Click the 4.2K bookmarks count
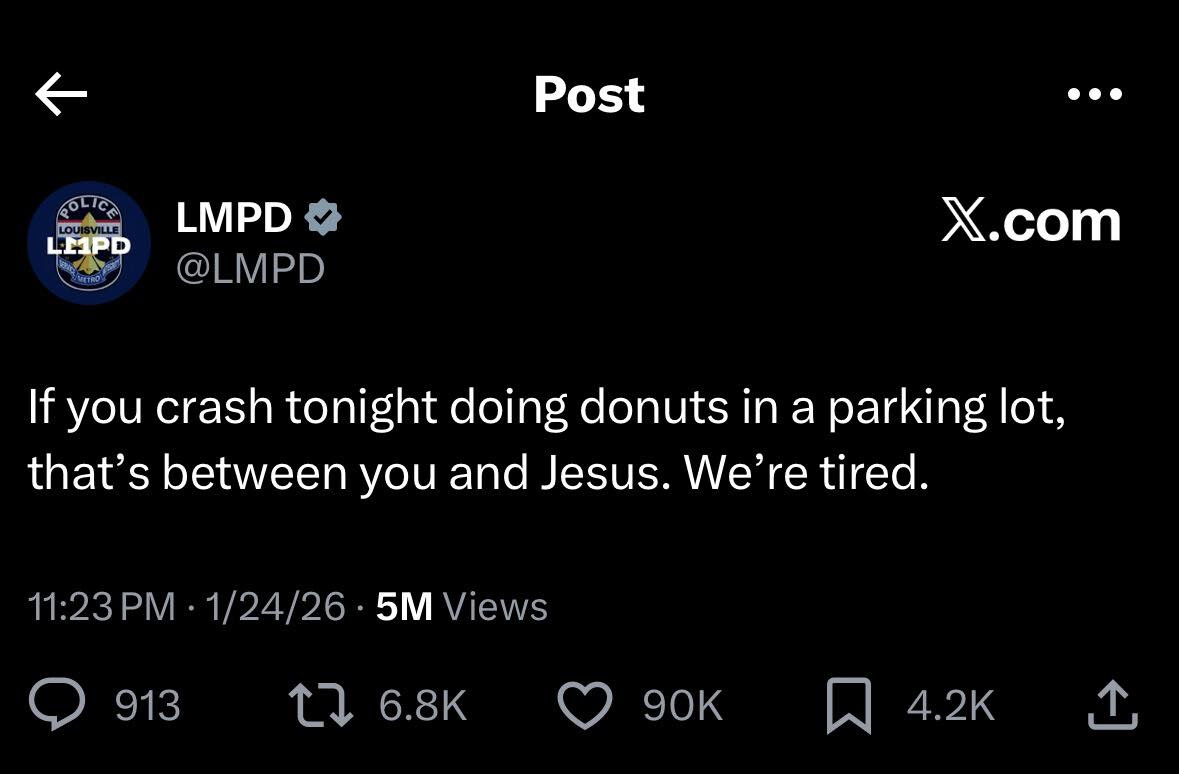 [950, 706]
